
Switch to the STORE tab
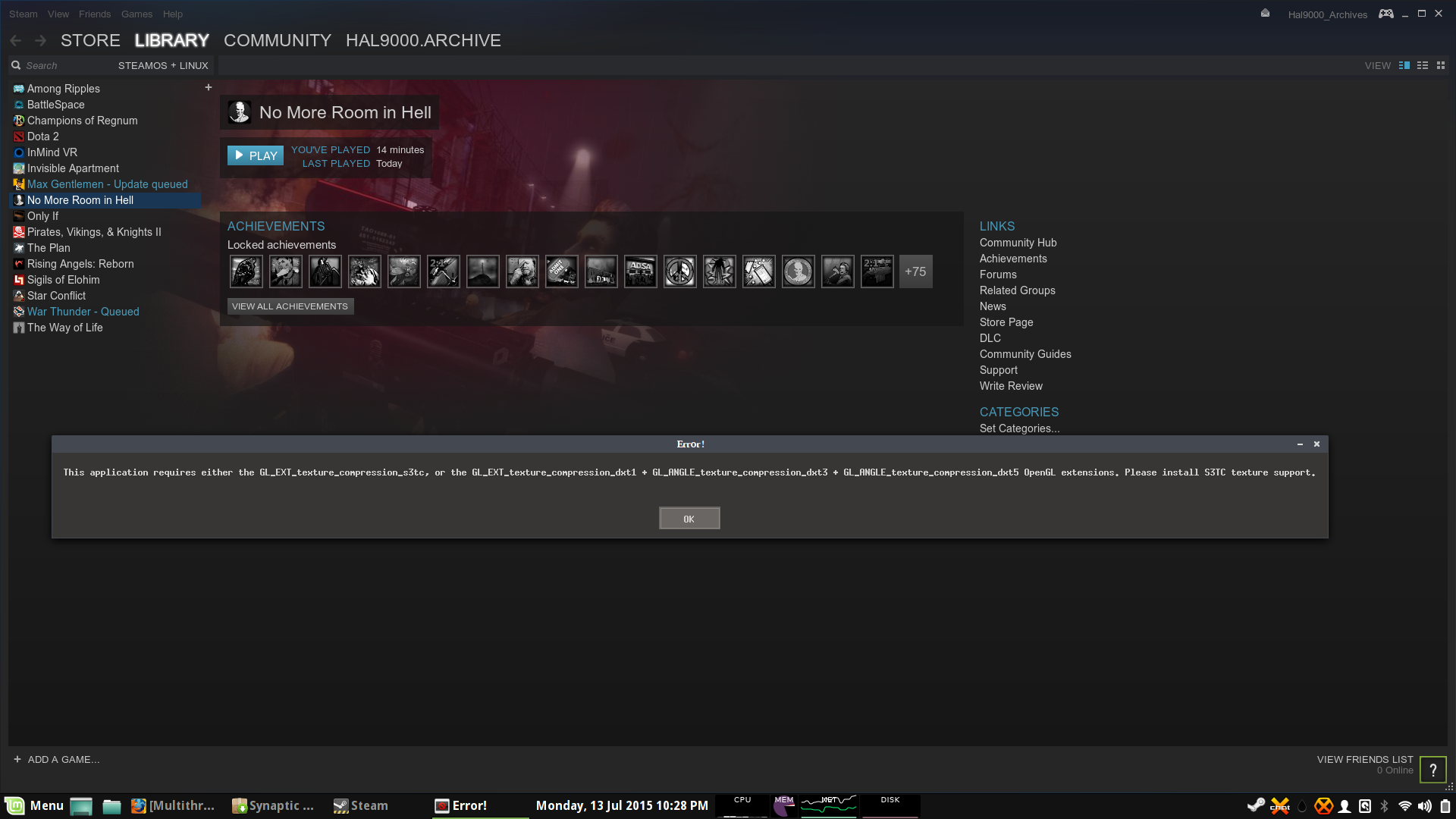tap(90, 40)
